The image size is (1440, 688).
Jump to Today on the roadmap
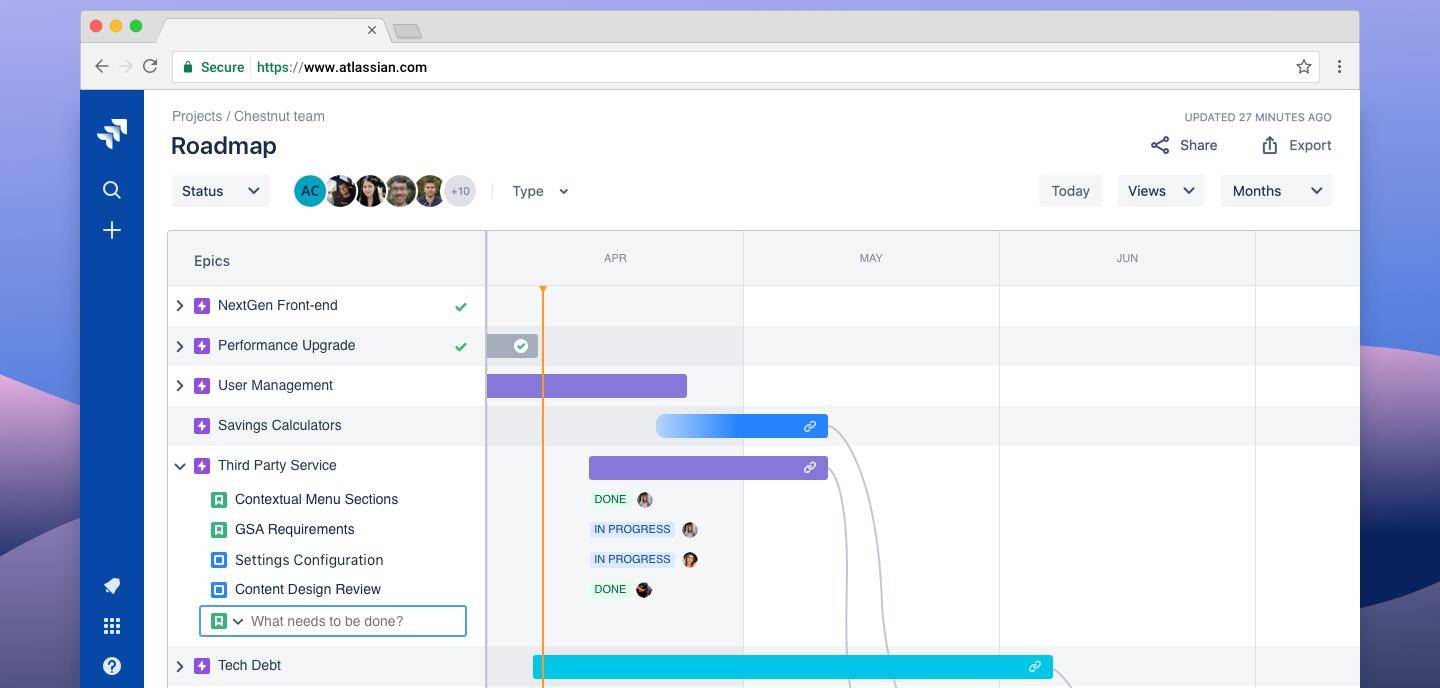1070,191
